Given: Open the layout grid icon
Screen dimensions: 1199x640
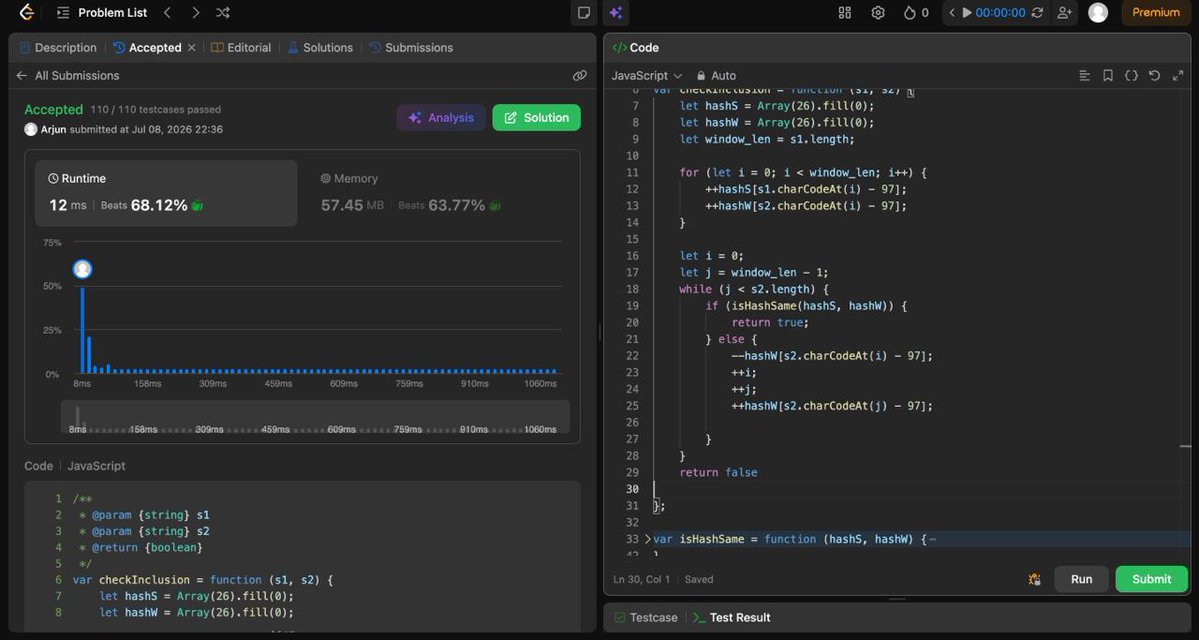Looking at the screenshot, I should (x=845, y=12).
